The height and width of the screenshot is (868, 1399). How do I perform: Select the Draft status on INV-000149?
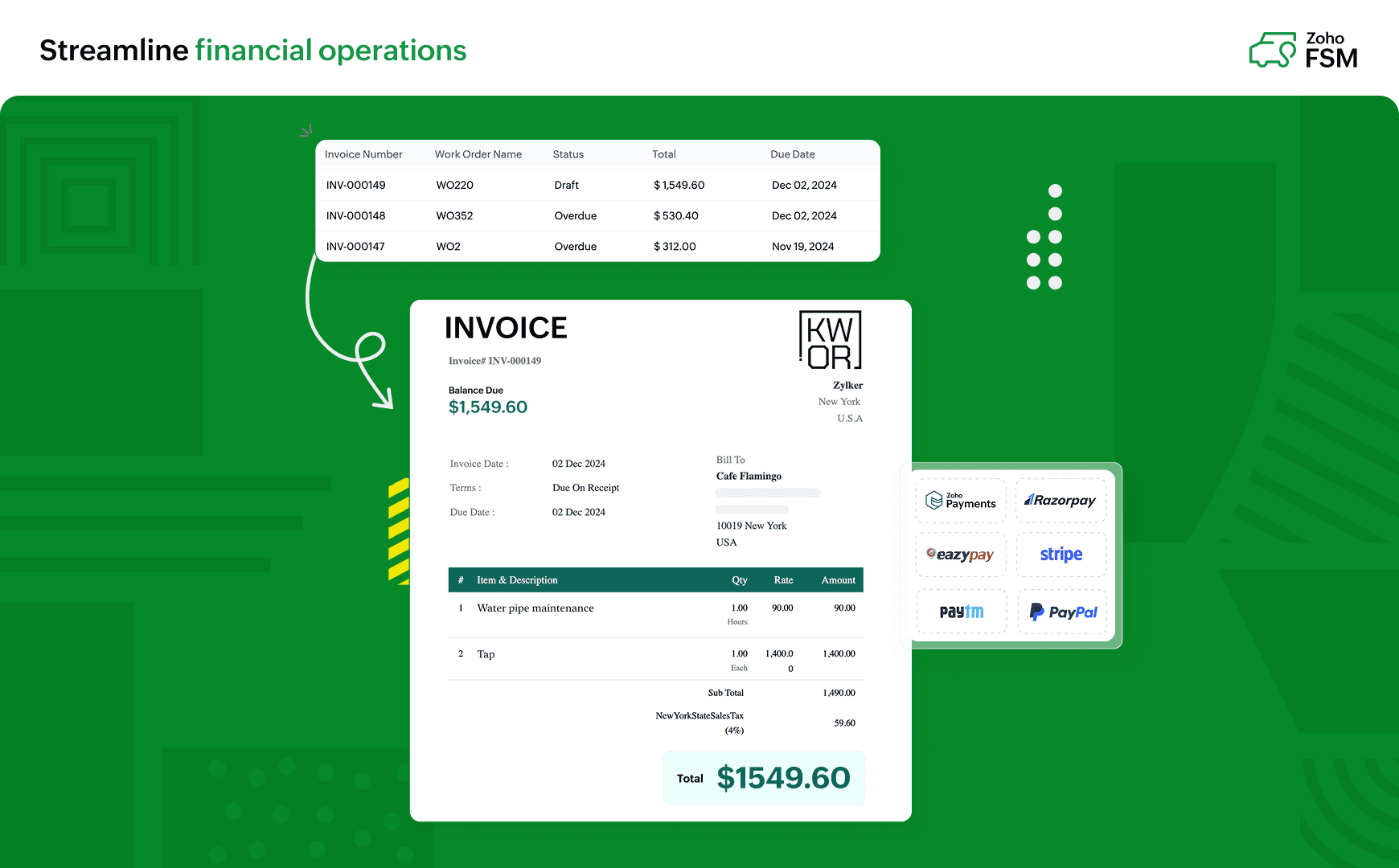click(566, 185)
